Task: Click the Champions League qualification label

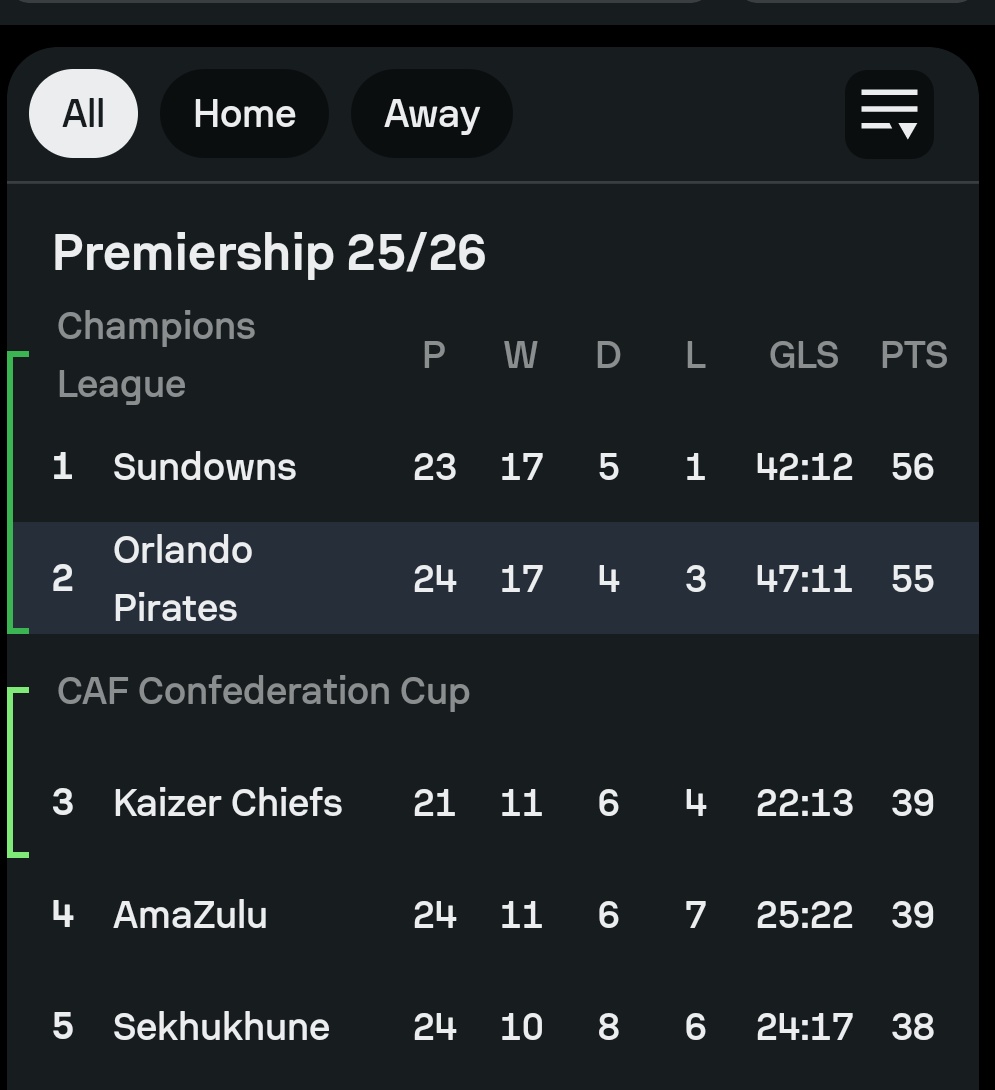Action: pyautogui.click(x=156, y=355)
